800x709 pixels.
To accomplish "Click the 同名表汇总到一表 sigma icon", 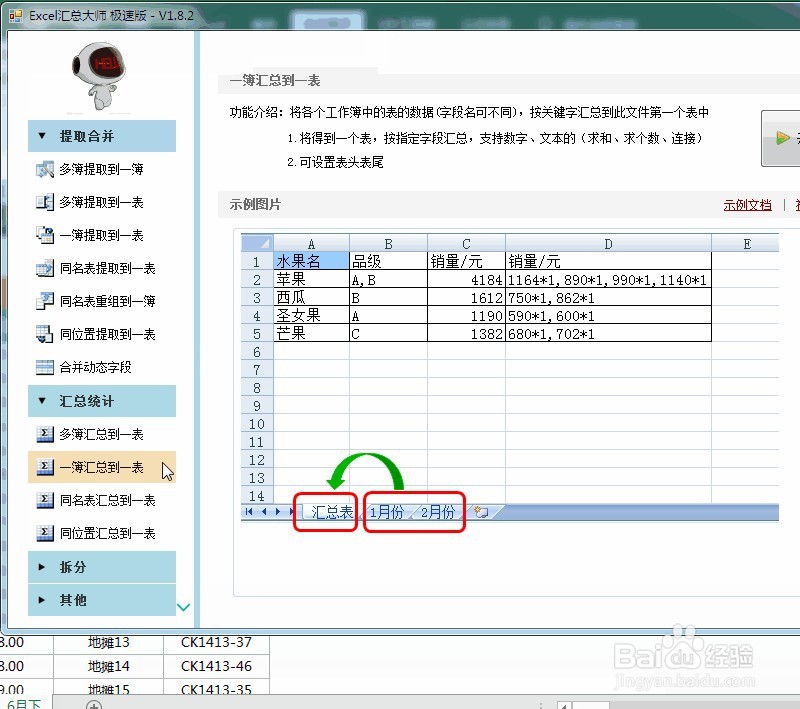I will coord(45,500).
